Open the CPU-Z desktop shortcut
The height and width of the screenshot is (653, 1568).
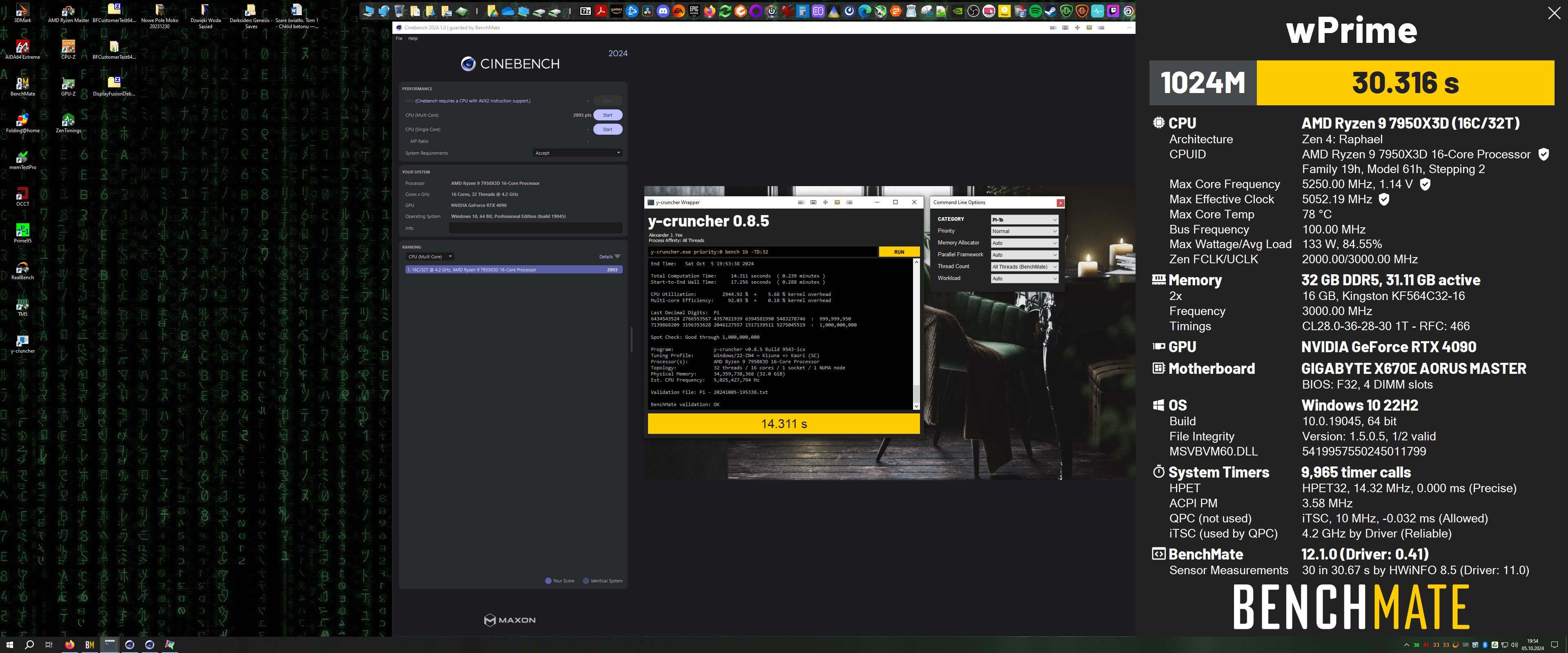[68, 49]
